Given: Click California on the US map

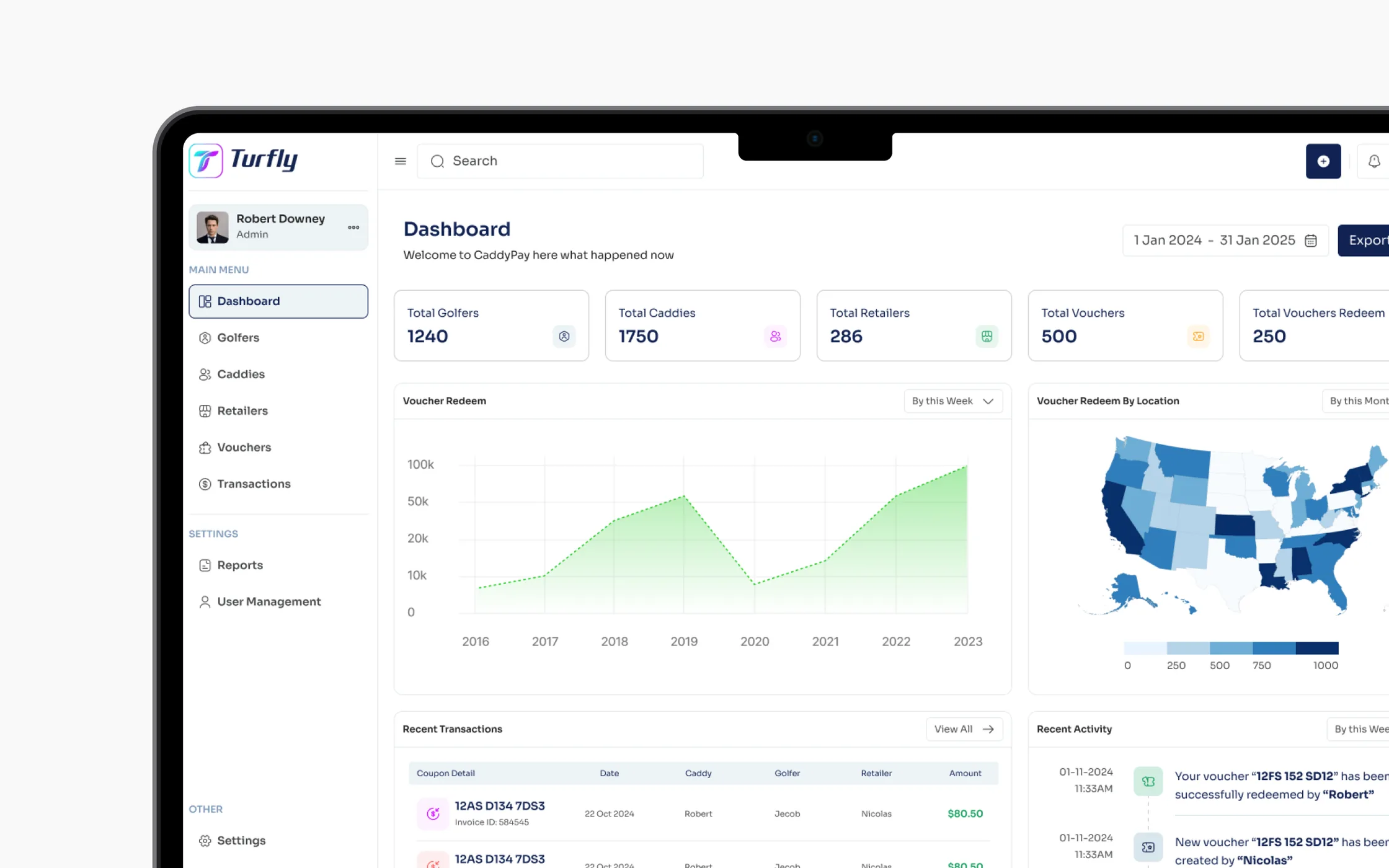Looking at the screenshot, I should pos(1119,521).
